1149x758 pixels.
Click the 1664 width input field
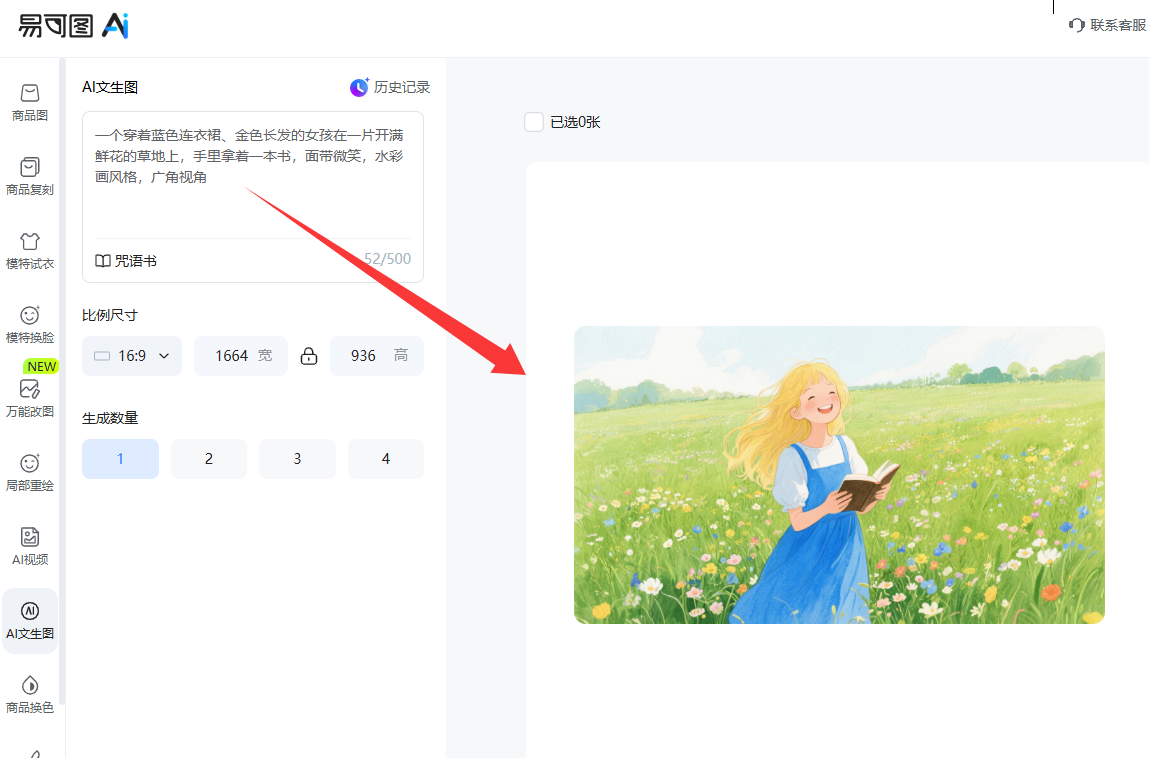pos(241,356)
